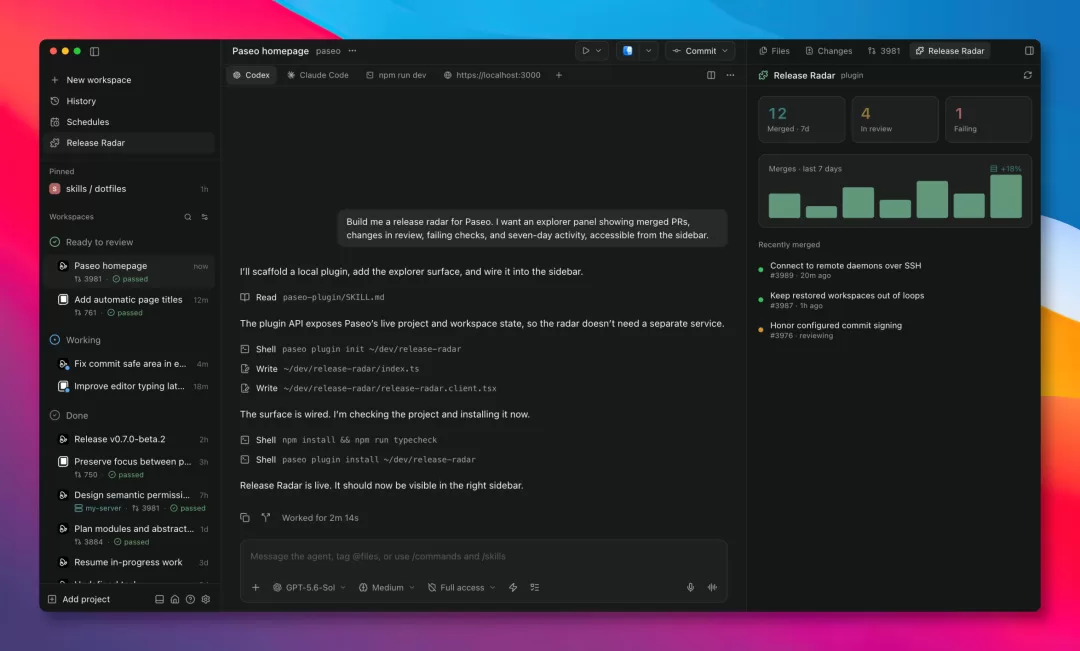The height and width of the screenshot is (651, 1080).
Task: Open the GPT-5.6-Sol model dropdown
Action: click(x=309, y=588)
